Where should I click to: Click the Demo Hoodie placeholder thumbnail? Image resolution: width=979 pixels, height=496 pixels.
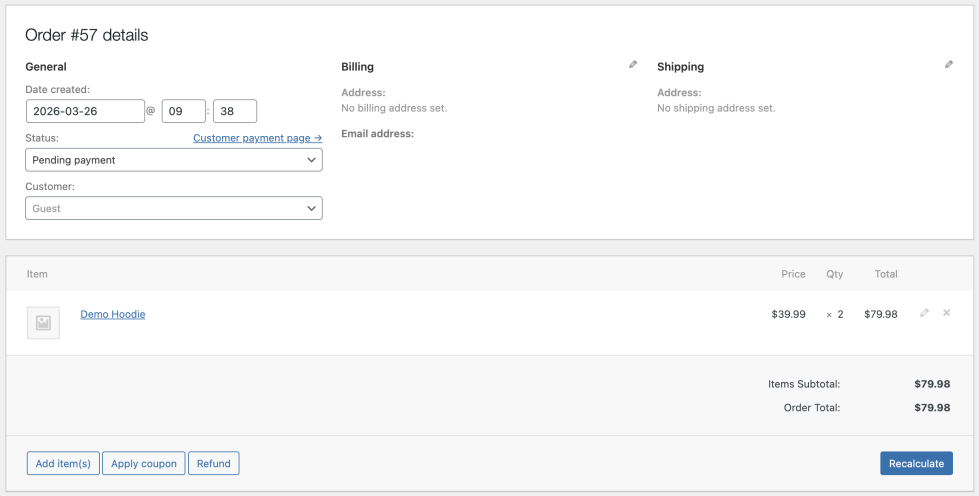click(x=43, y=322)
